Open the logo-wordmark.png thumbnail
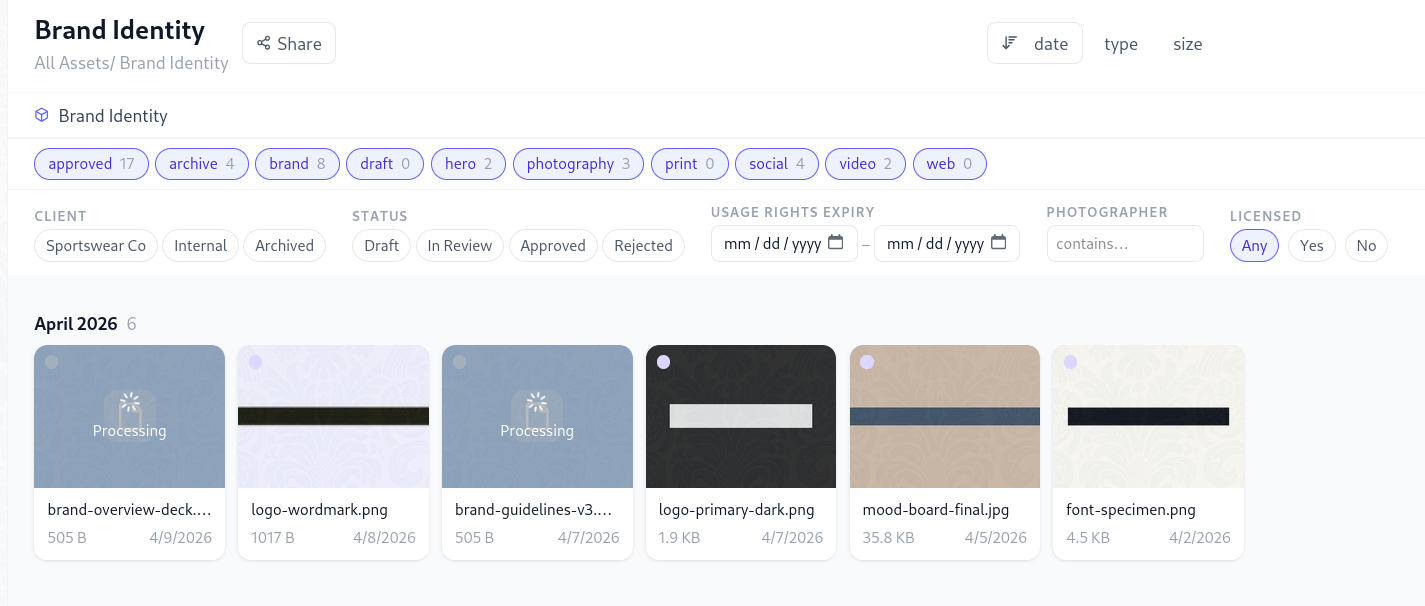Viewport: 1425px width, 606px height. (x=333, y=416)
